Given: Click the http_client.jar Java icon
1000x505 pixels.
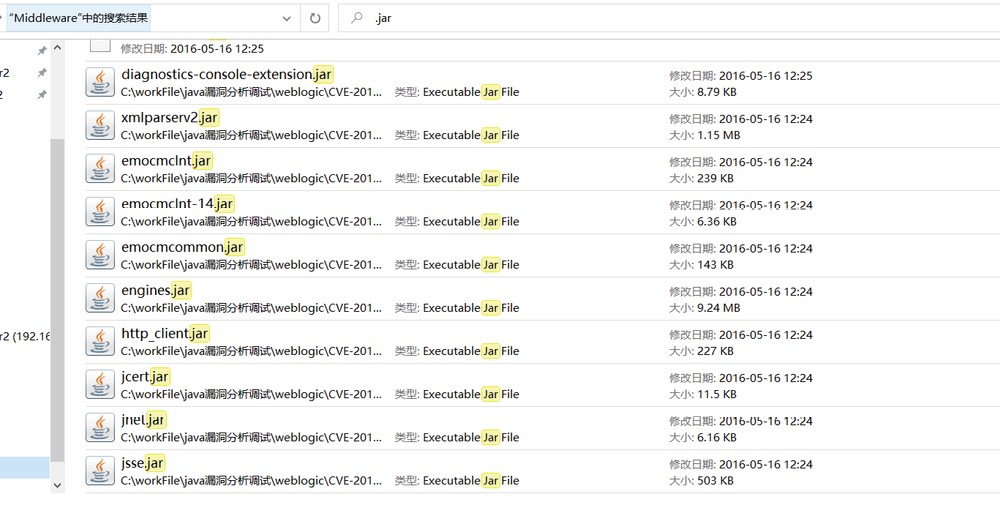Looking at the screenshot, I should click(x=100, y=341).
